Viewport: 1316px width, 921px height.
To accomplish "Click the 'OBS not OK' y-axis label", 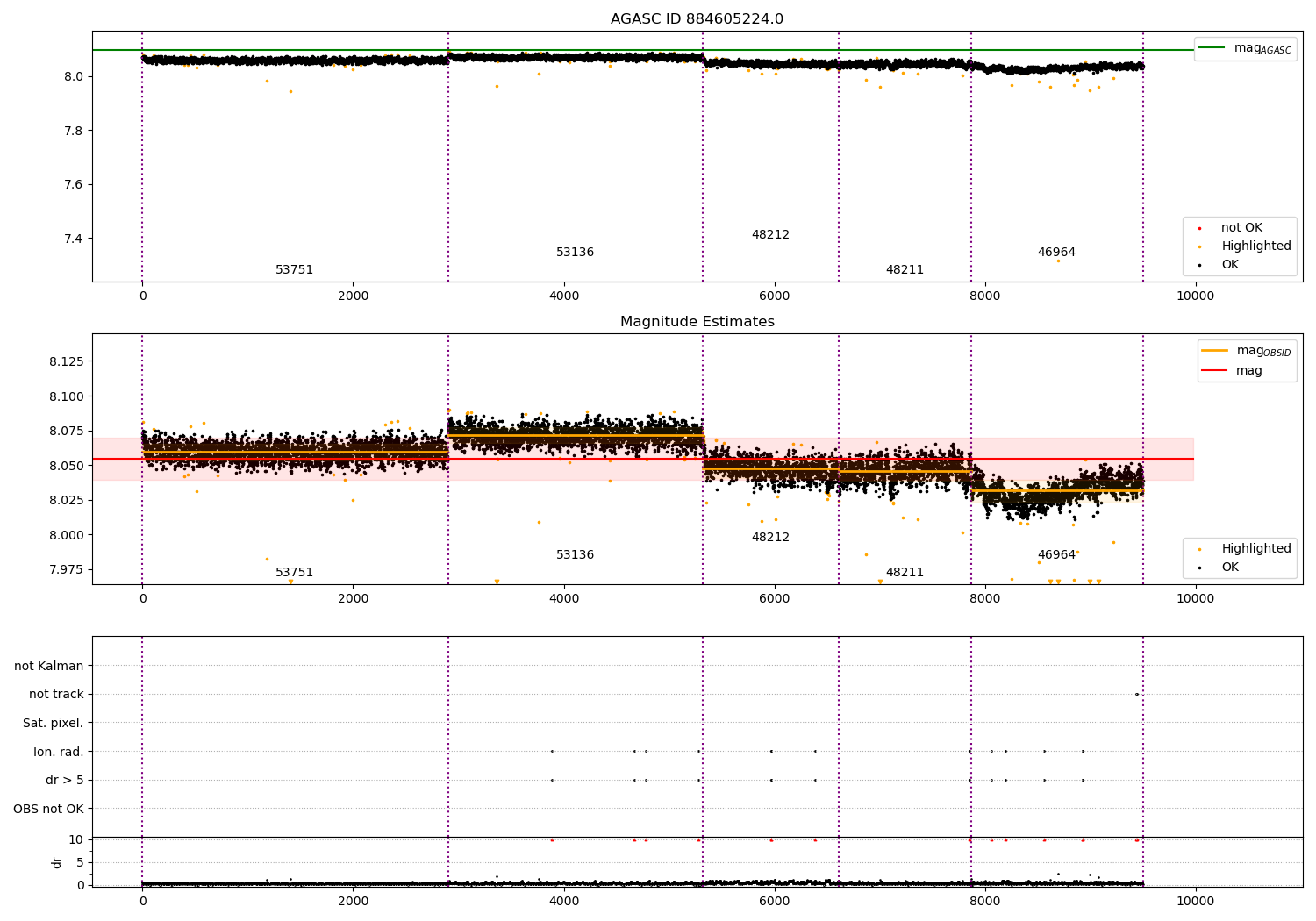I will (48, 809).
